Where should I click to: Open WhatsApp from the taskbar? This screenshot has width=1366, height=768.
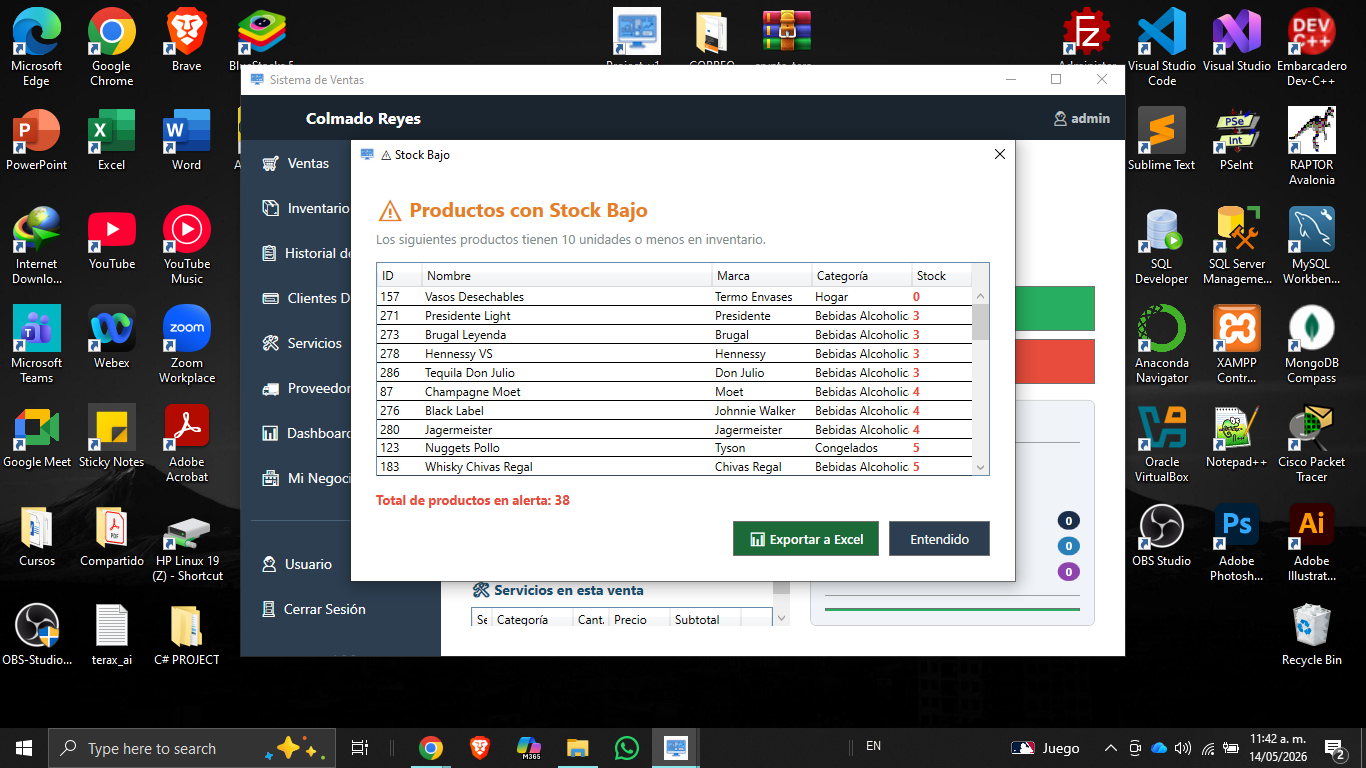pos(627,748)
